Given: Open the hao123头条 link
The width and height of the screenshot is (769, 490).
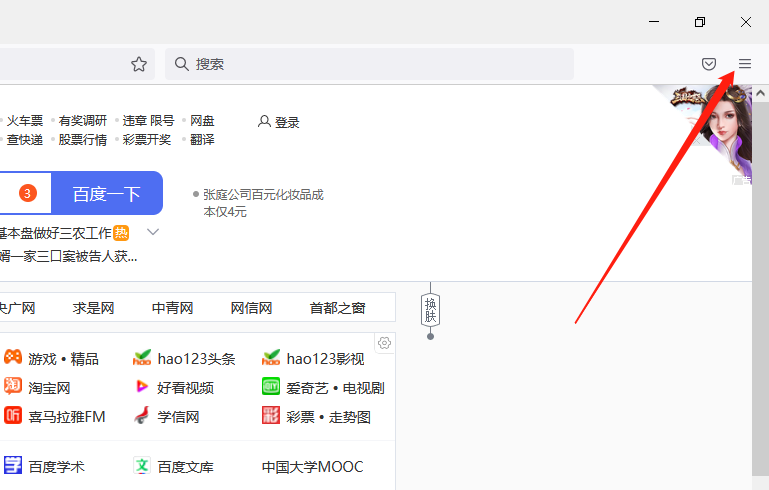Looking at the screenshot, I should pos(196,359).
